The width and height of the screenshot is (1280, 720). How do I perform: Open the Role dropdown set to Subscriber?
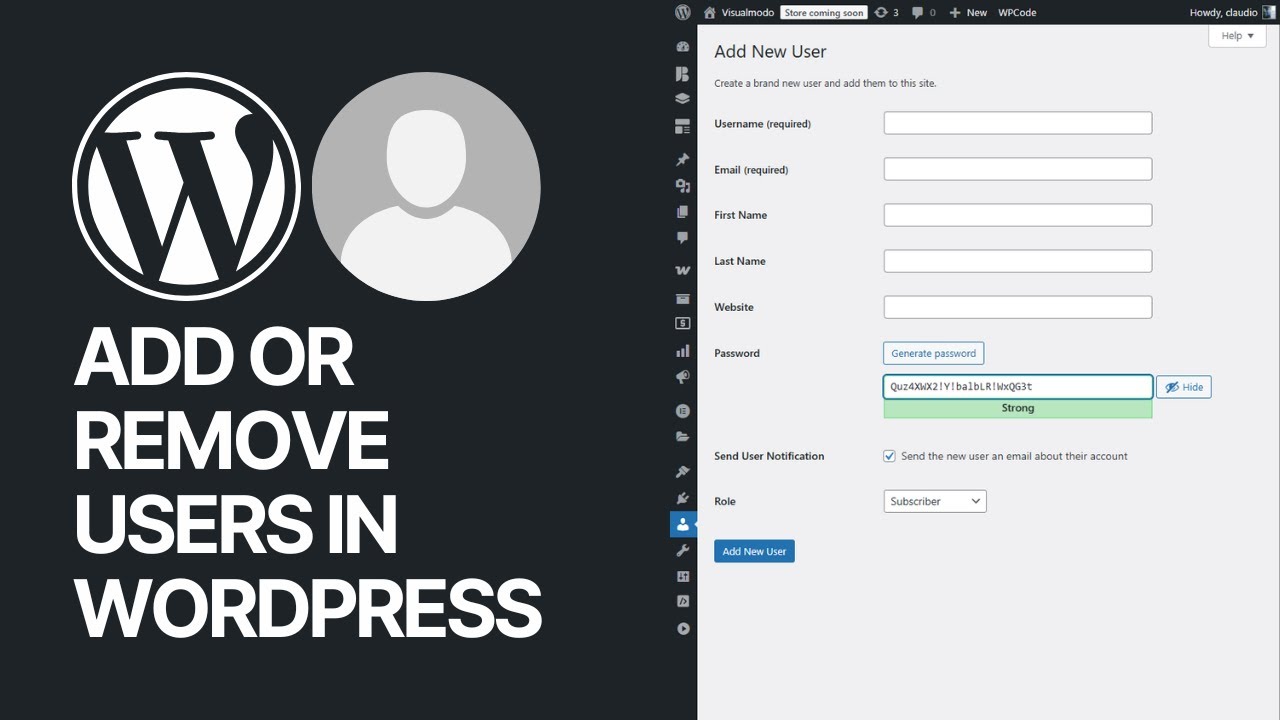pyautogui.click(x=935, y=501)
